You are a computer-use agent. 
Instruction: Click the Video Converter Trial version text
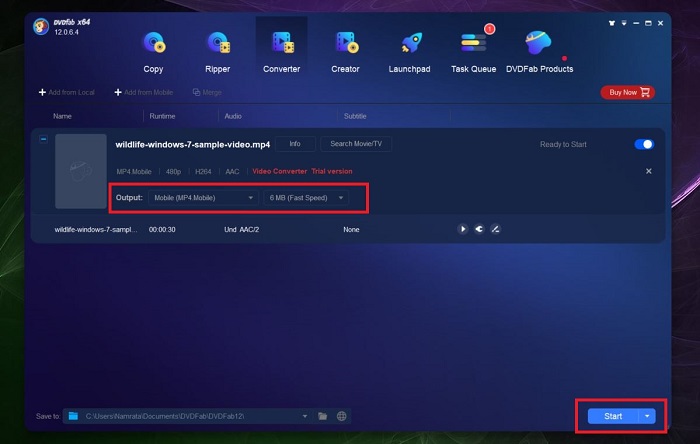click(x=302, y=171)
